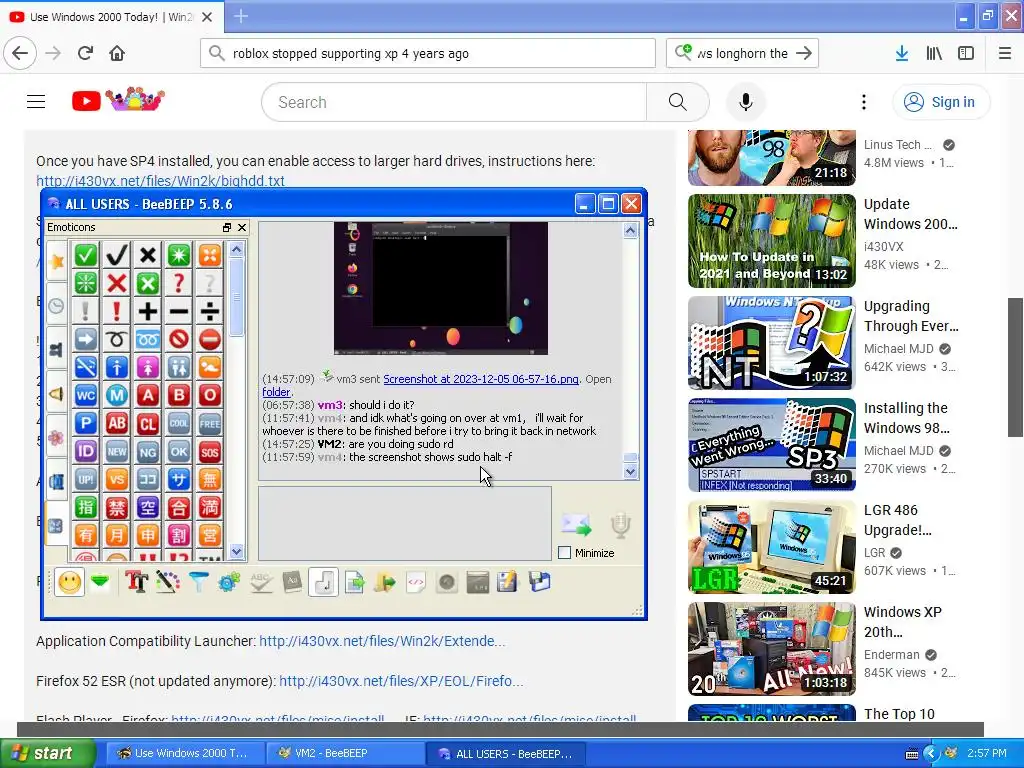Switch to the flower emoticon category tab
Viewport: 1024px width, 768px height.
click(57, 437)
